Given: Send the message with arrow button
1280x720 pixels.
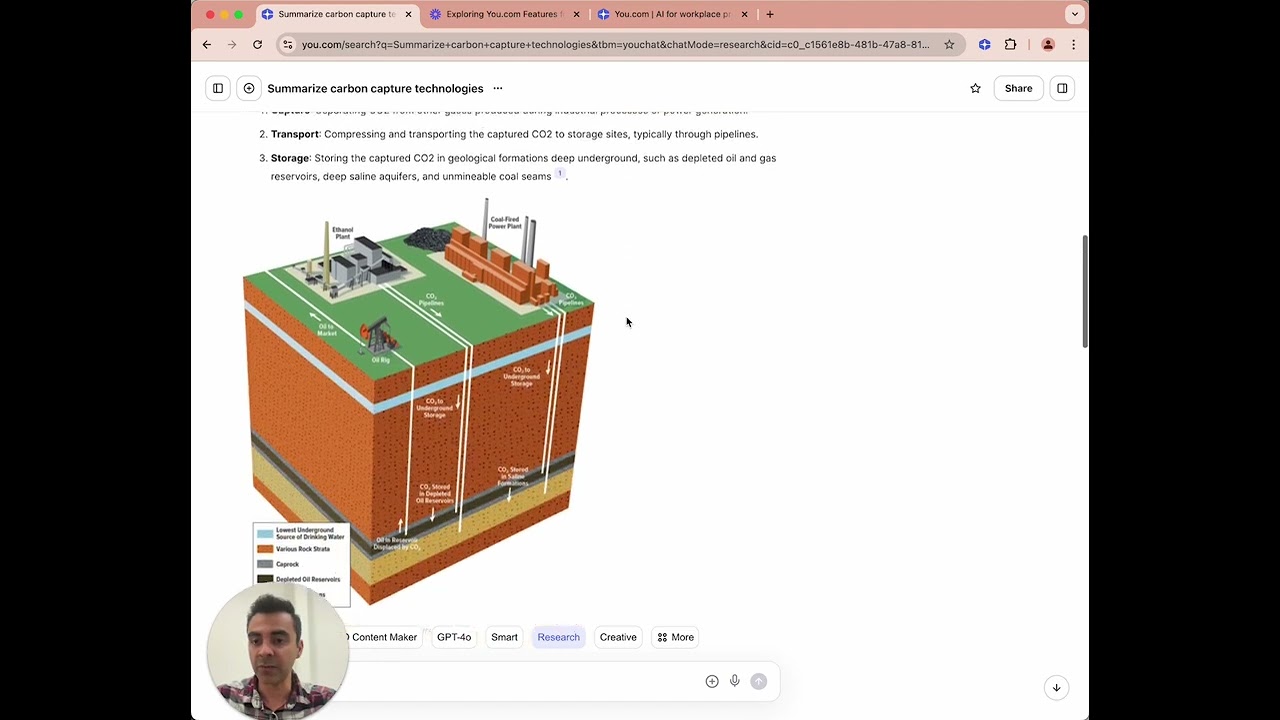Looking at the screenshot, I should (759, 681).
